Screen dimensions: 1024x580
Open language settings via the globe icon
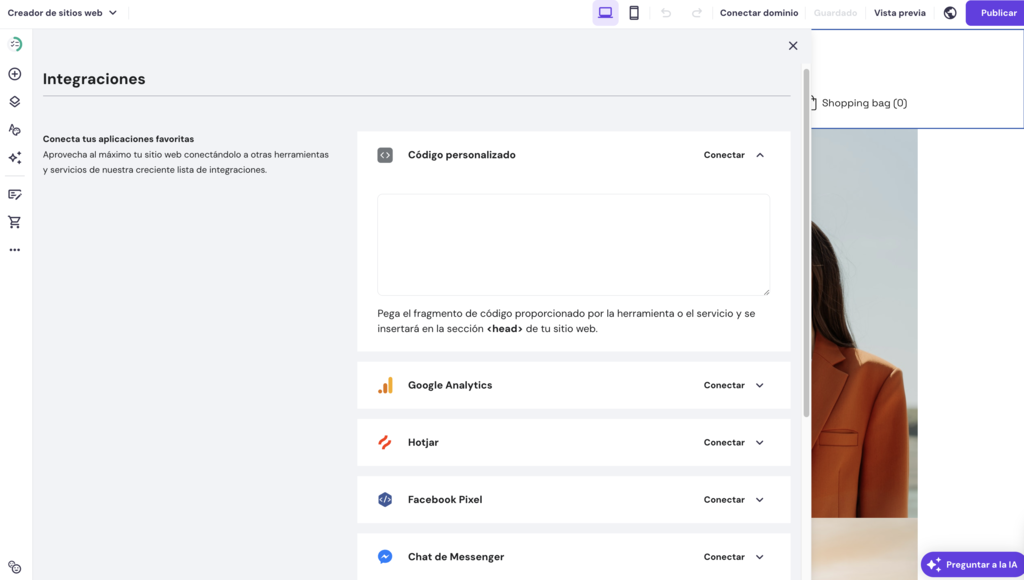(x=949, y=13)
